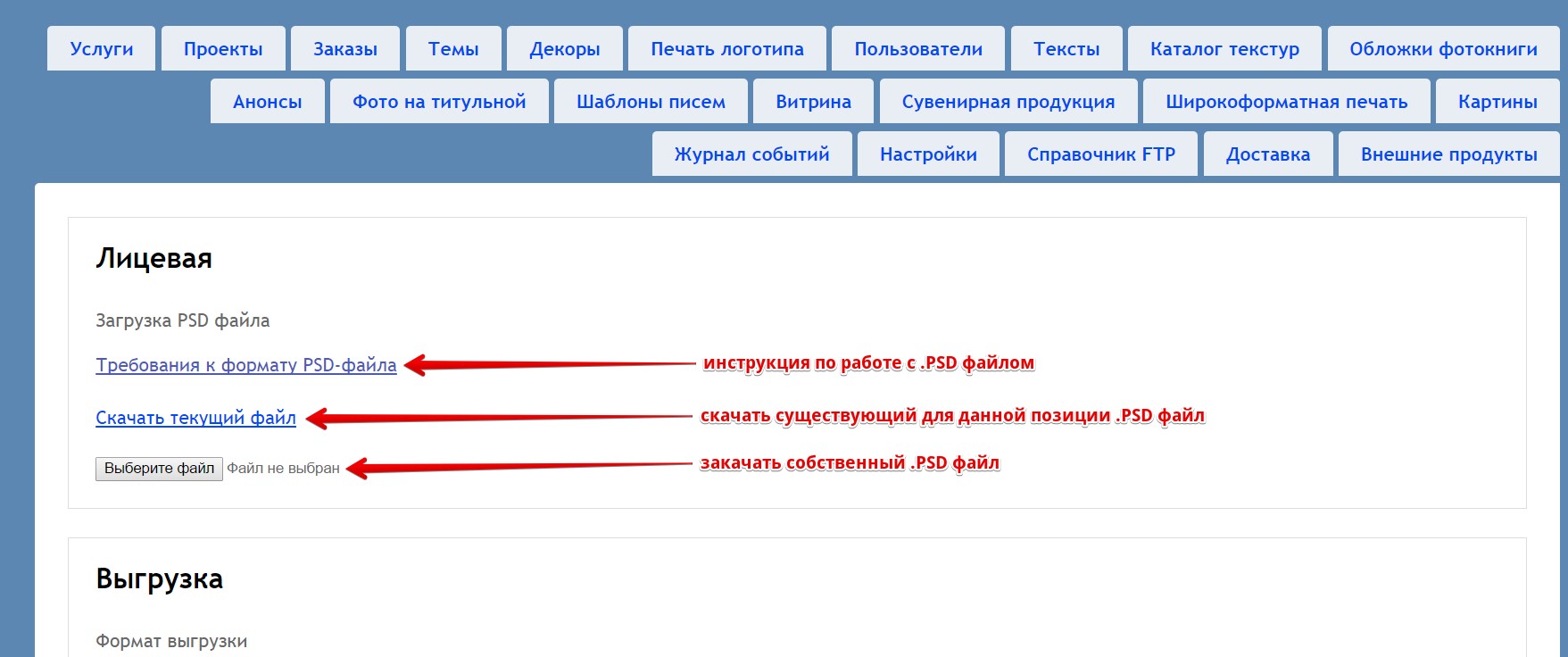Switch to the Шаблоны писем tab

651,102
